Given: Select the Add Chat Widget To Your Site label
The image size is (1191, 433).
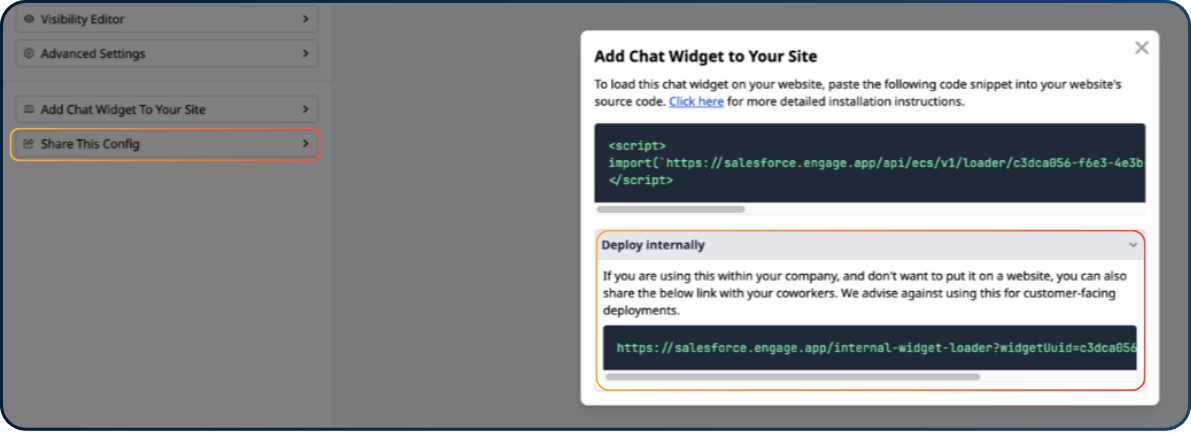Looking at the screenshot, I should (x=123, y=110).
